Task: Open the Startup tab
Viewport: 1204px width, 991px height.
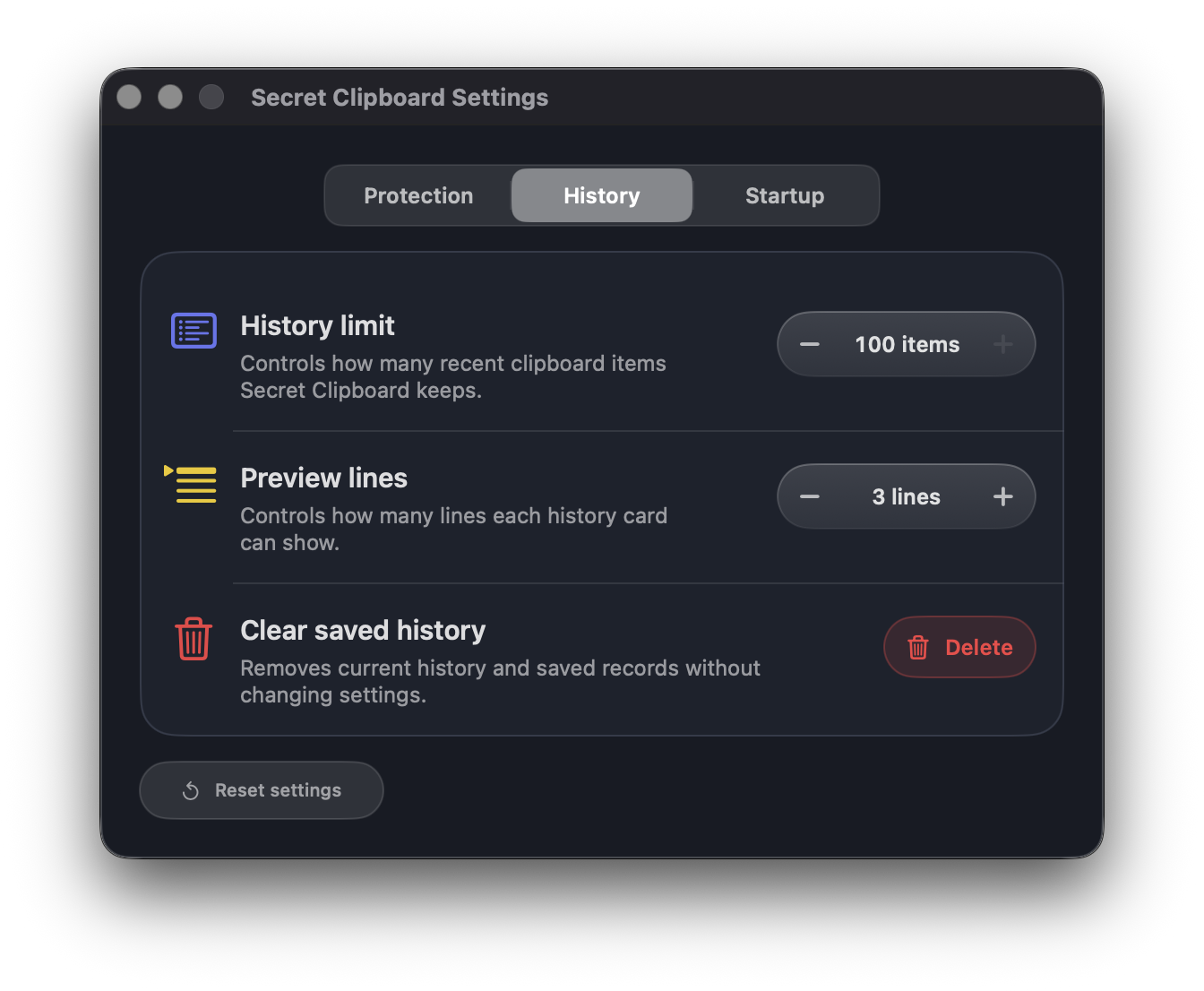Action: (785, 195)
